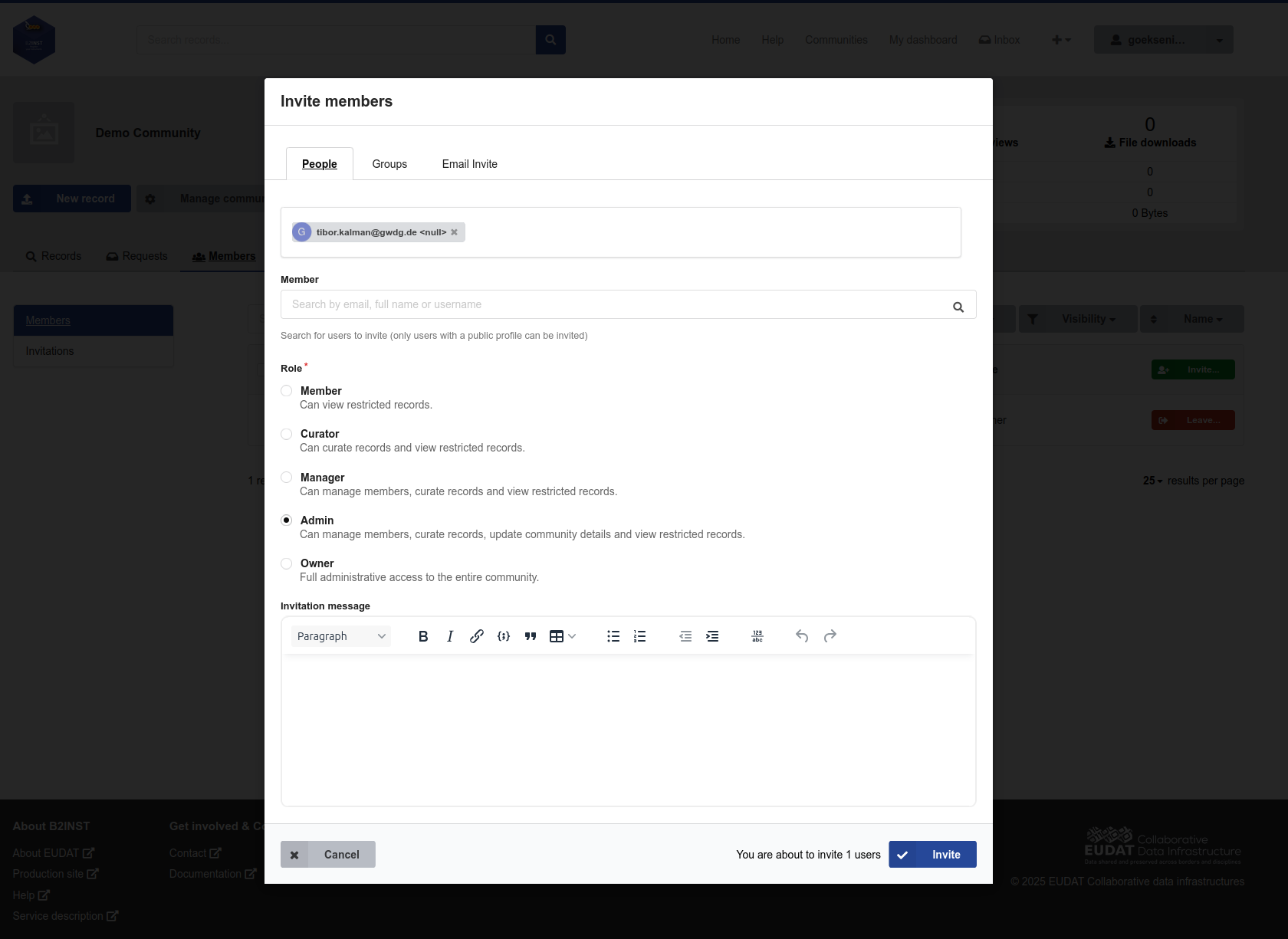Screen dimensions: 1288x939
Task: Toggle bold formatting in invitation message
Action: click(x=423, y=636)
